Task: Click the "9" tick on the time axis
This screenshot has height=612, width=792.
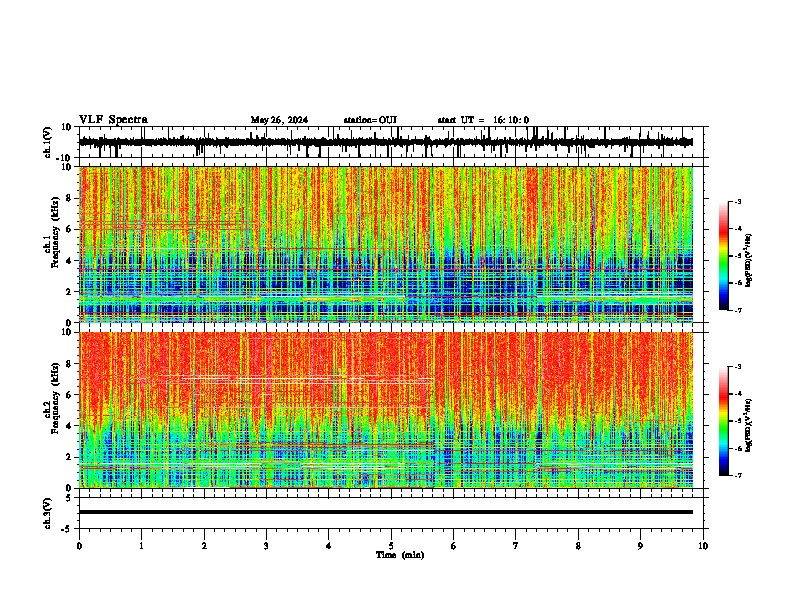Action: point(640,546)
